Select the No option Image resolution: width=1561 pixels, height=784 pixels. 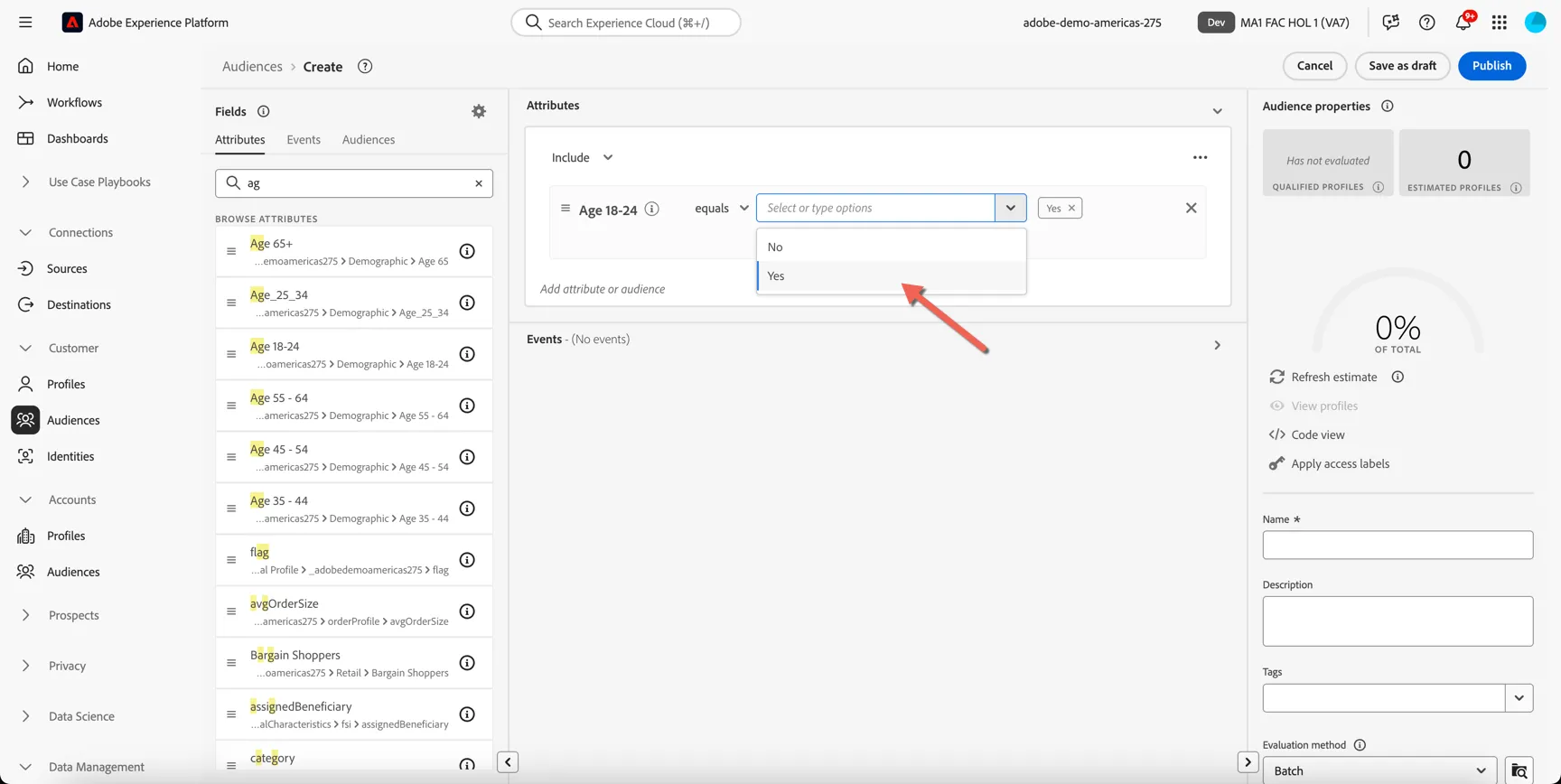click(892, 247)
